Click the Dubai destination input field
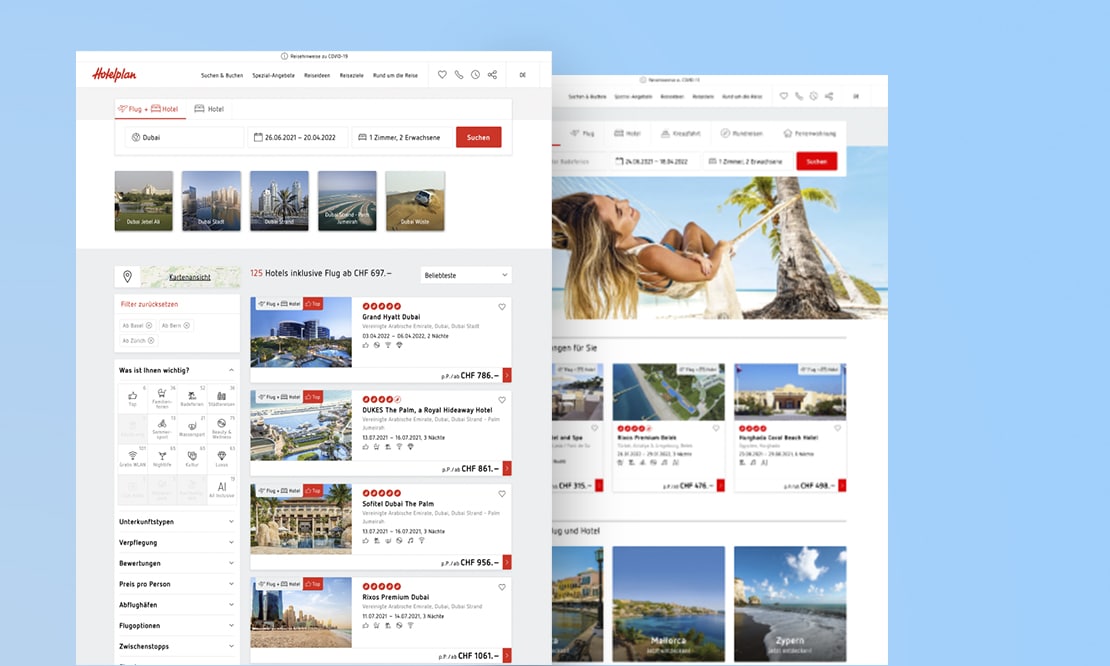1110x666 pixels. [185, 137]
